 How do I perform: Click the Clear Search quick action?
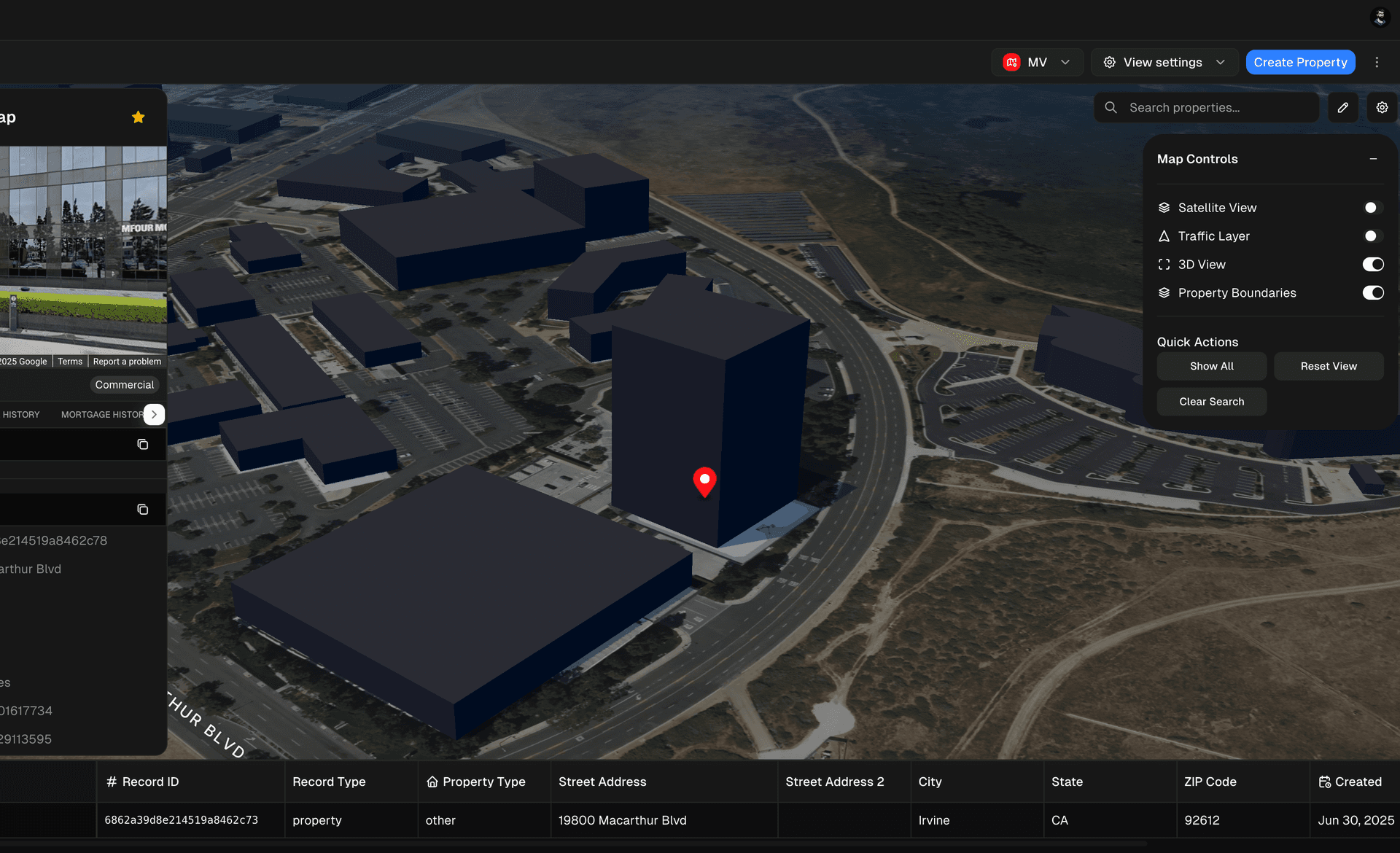[1211, 401]
